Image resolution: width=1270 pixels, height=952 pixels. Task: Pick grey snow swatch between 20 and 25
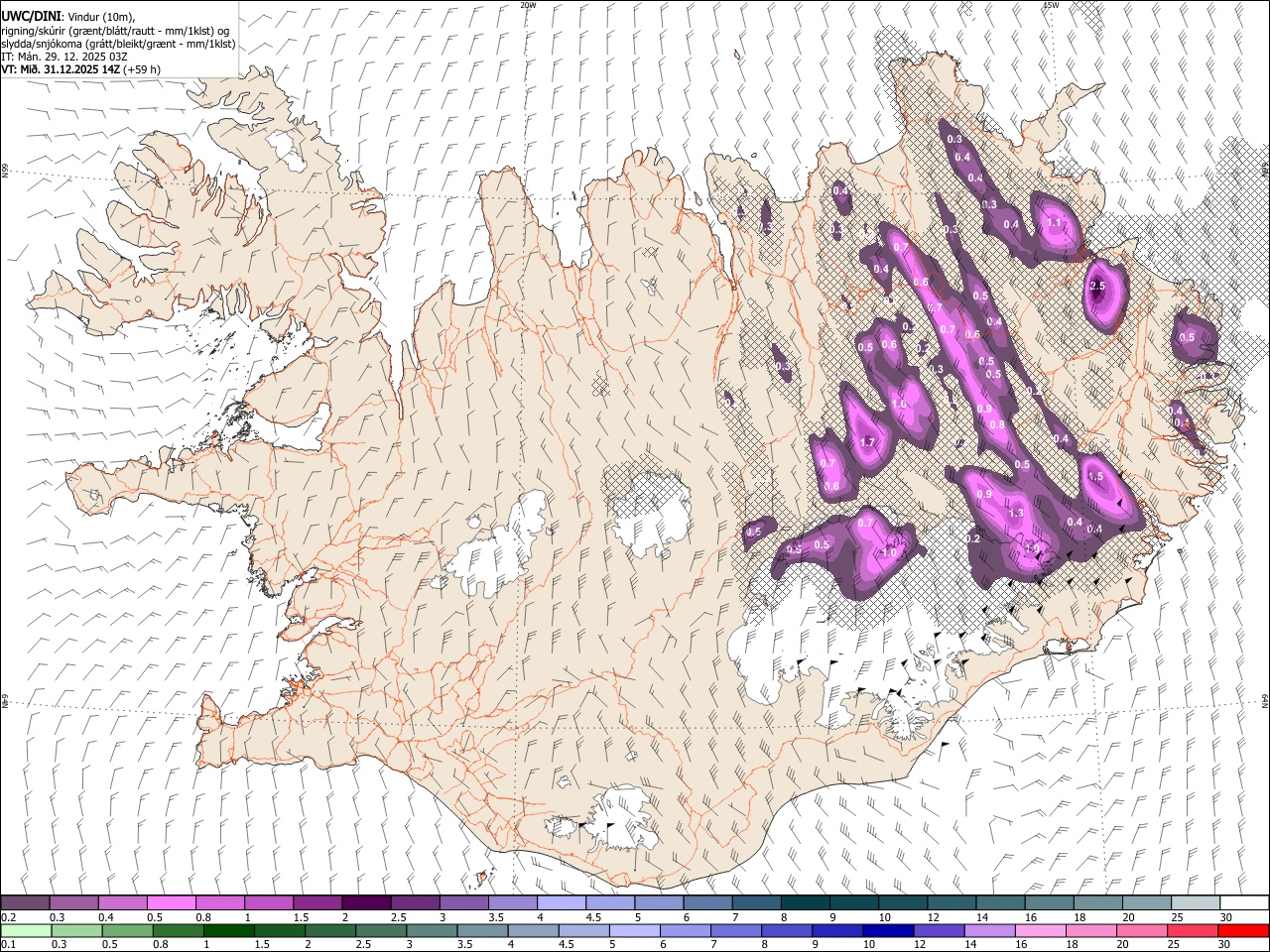(x=1147, y=902)
